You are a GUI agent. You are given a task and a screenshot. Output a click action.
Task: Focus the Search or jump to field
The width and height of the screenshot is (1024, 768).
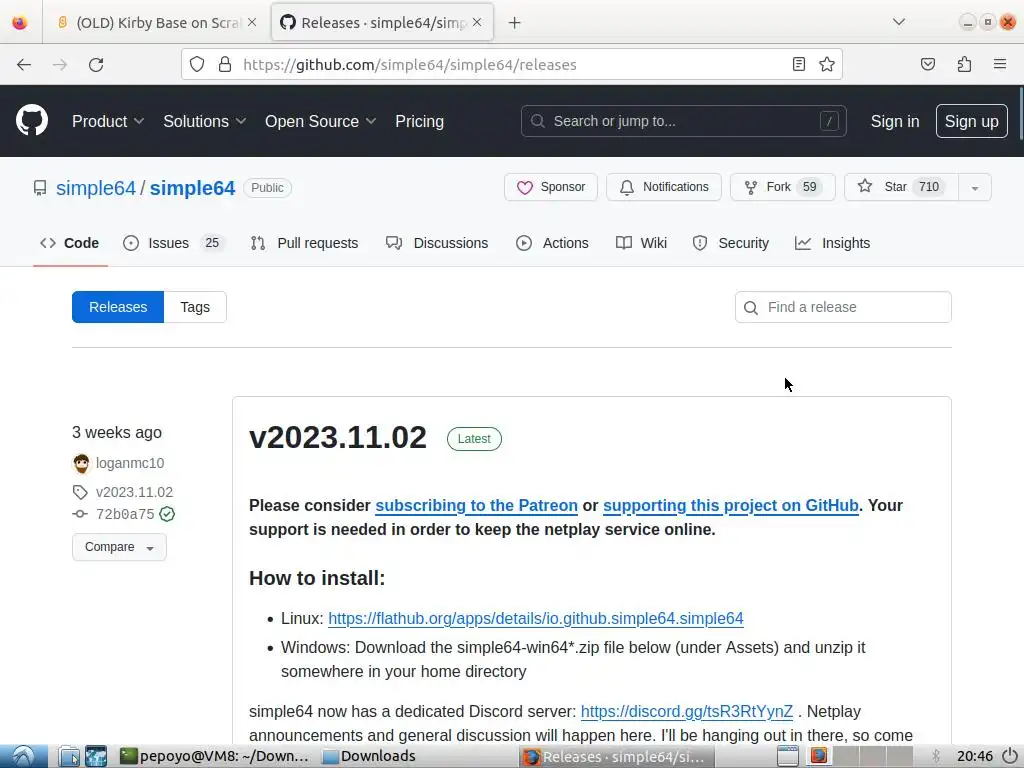click(684, 121)
